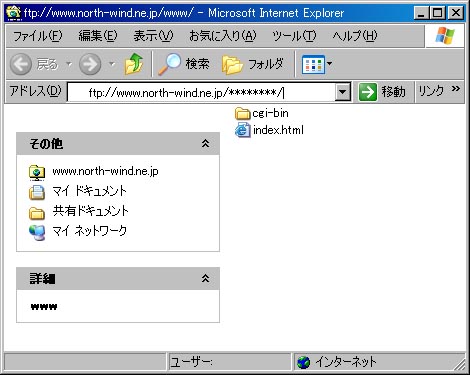Click the window resize grip corner
The width and height of the screenshot is (470, 375).
point(460,365)
